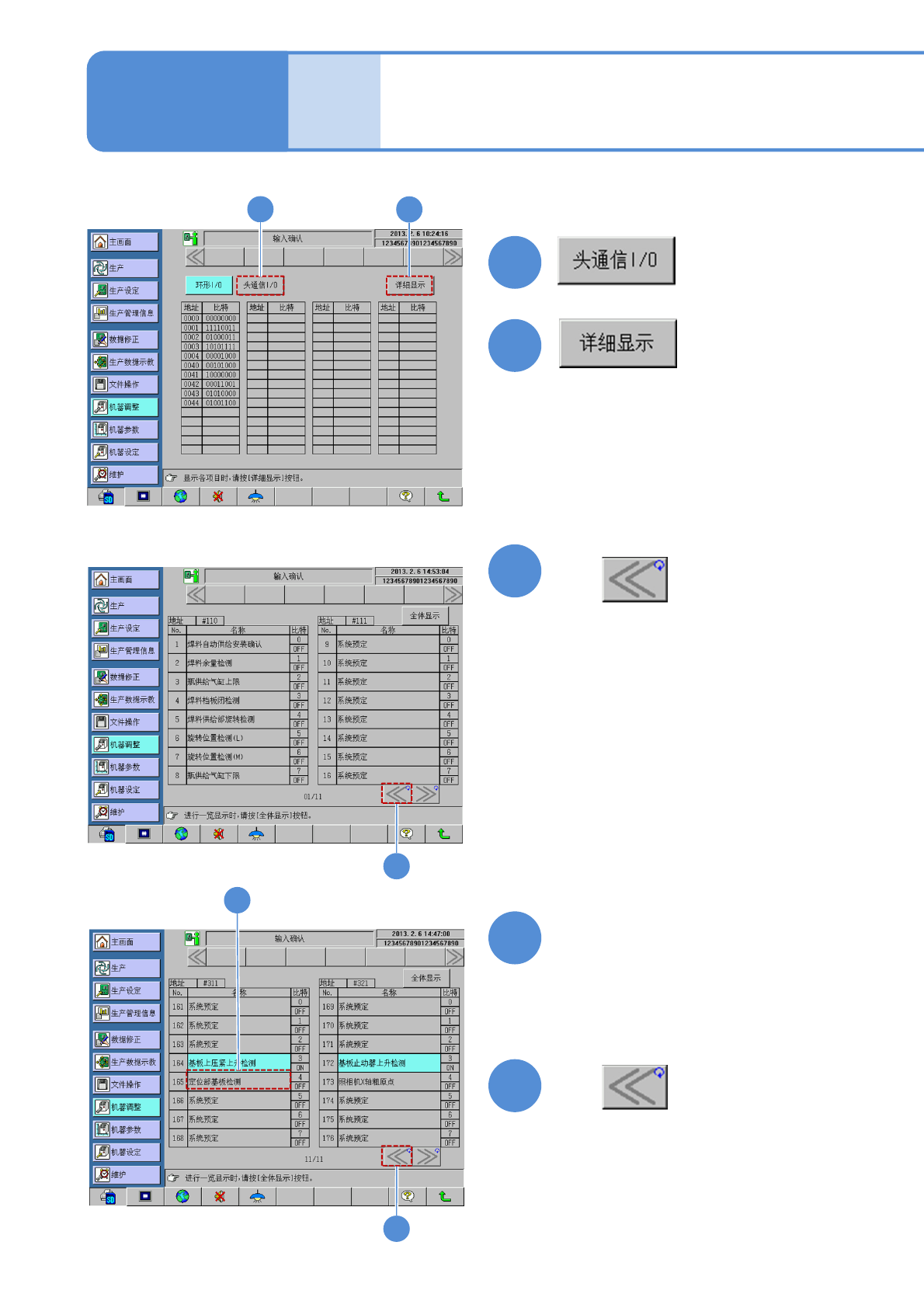This screenshot has height=1308, width=924.
Task: Select address 0044 bits 01001100
Action: (x=210, y=402)
